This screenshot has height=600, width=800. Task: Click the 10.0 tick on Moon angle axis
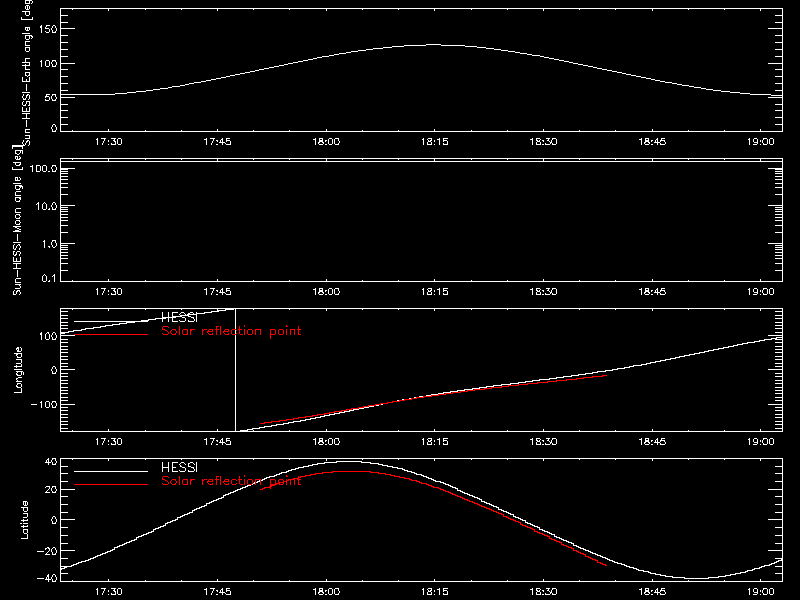point(46,206)
